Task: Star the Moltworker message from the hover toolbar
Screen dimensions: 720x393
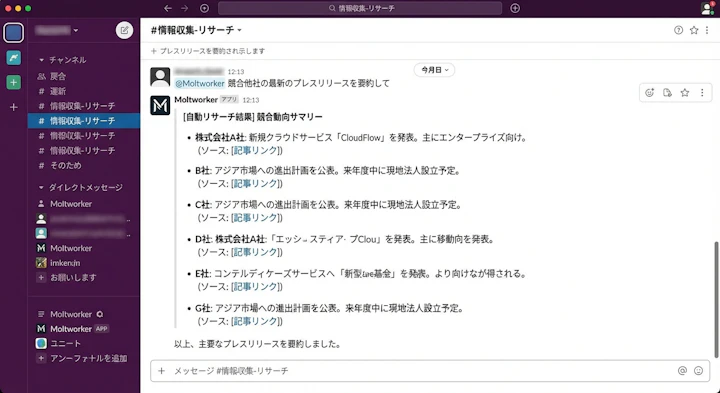Action: click(x=685, y=93)
